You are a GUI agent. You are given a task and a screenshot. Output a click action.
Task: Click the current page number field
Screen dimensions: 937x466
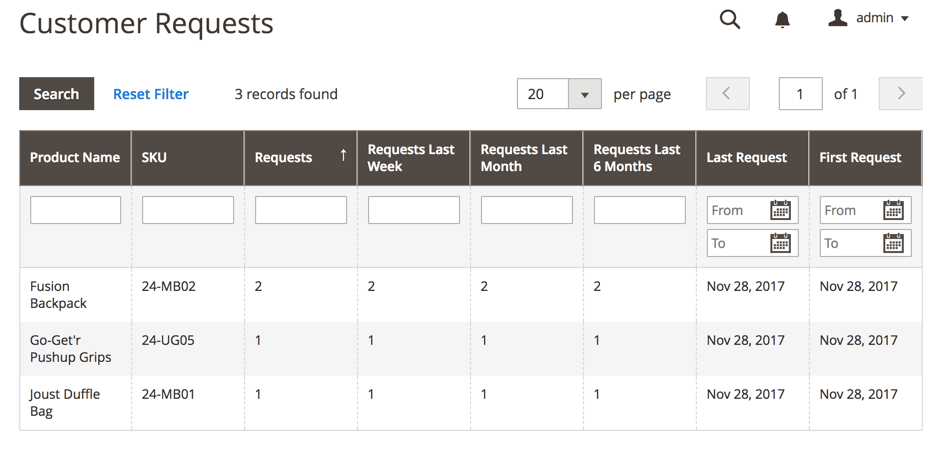tap(800, 94)
